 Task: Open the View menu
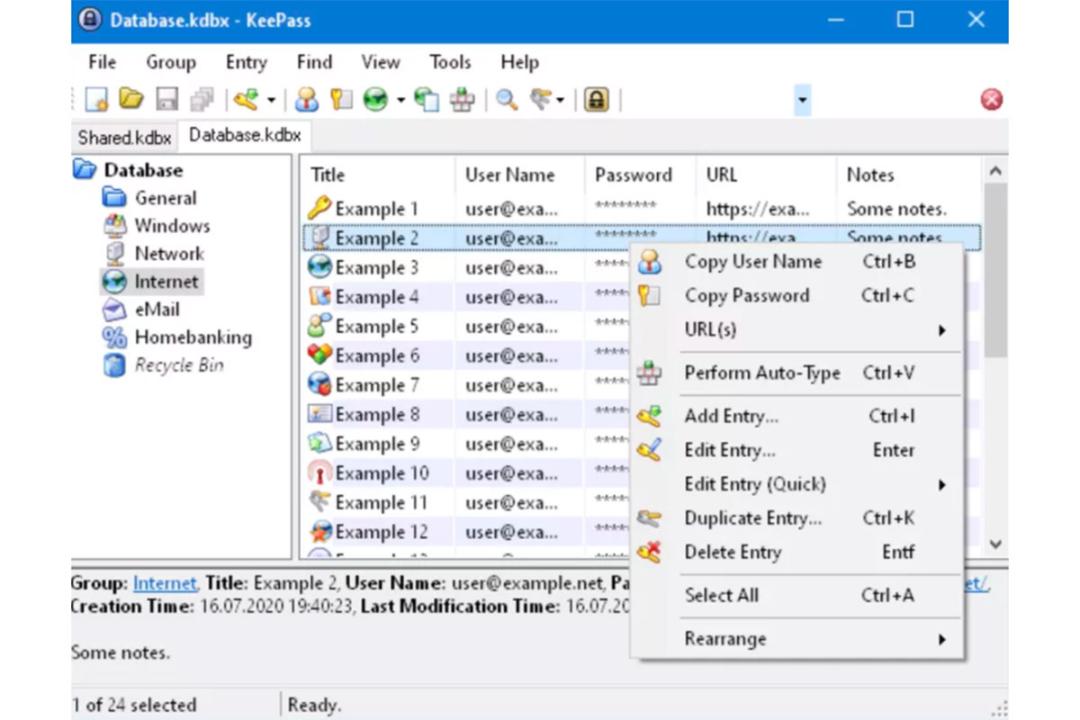(380, 62)
